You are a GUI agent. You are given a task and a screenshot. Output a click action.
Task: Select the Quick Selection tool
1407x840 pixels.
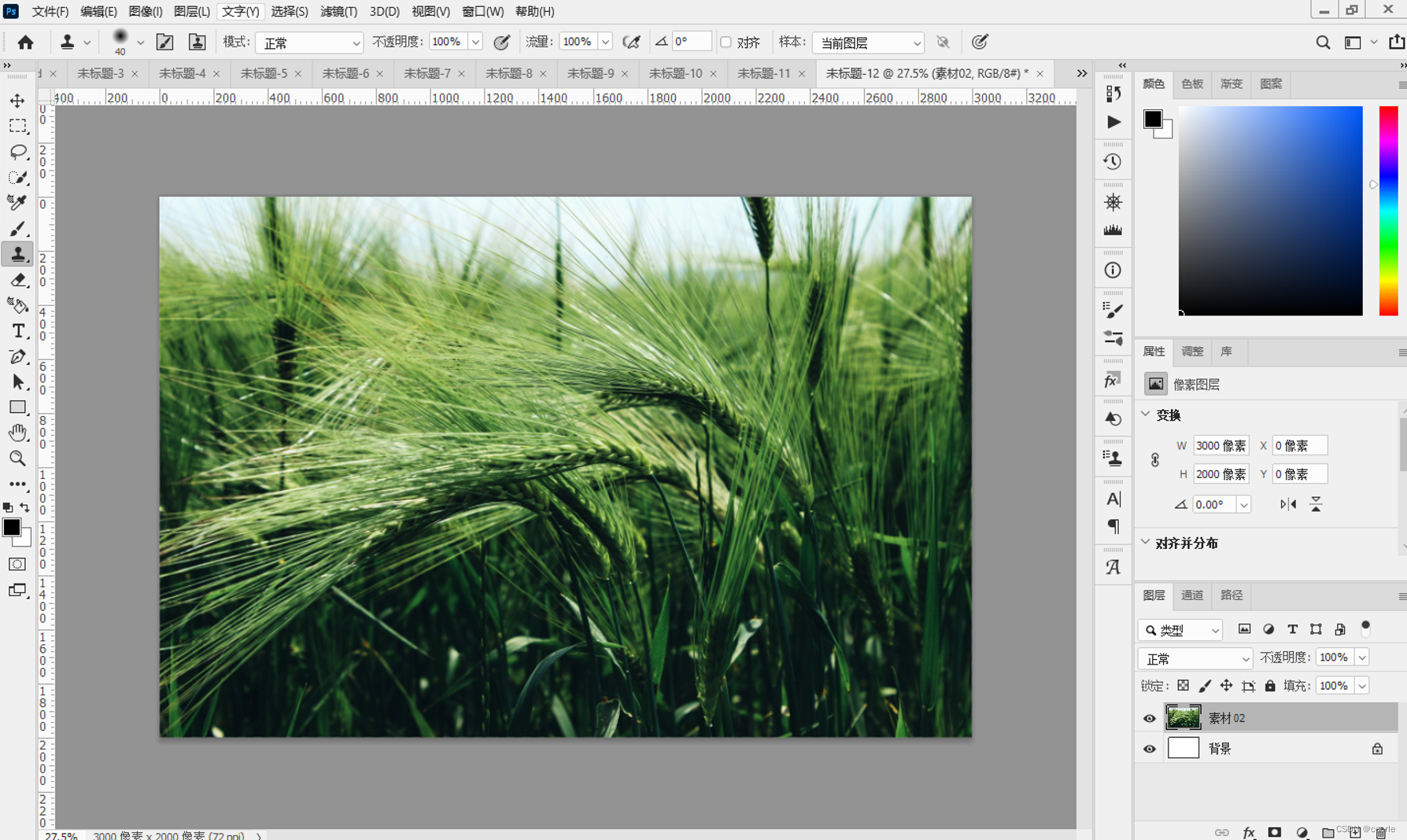[x=17, y=178]
